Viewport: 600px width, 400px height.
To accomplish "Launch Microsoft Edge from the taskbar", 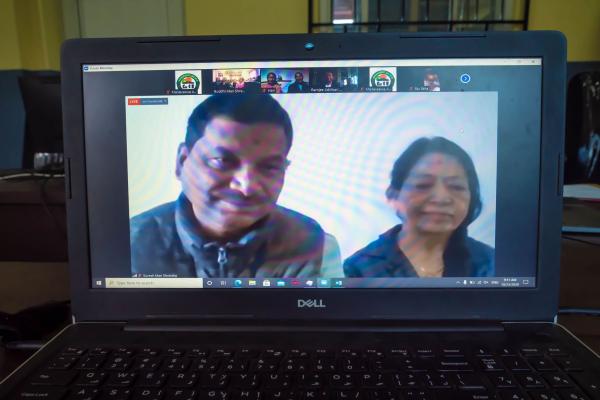I will click(x=237, y=283).
